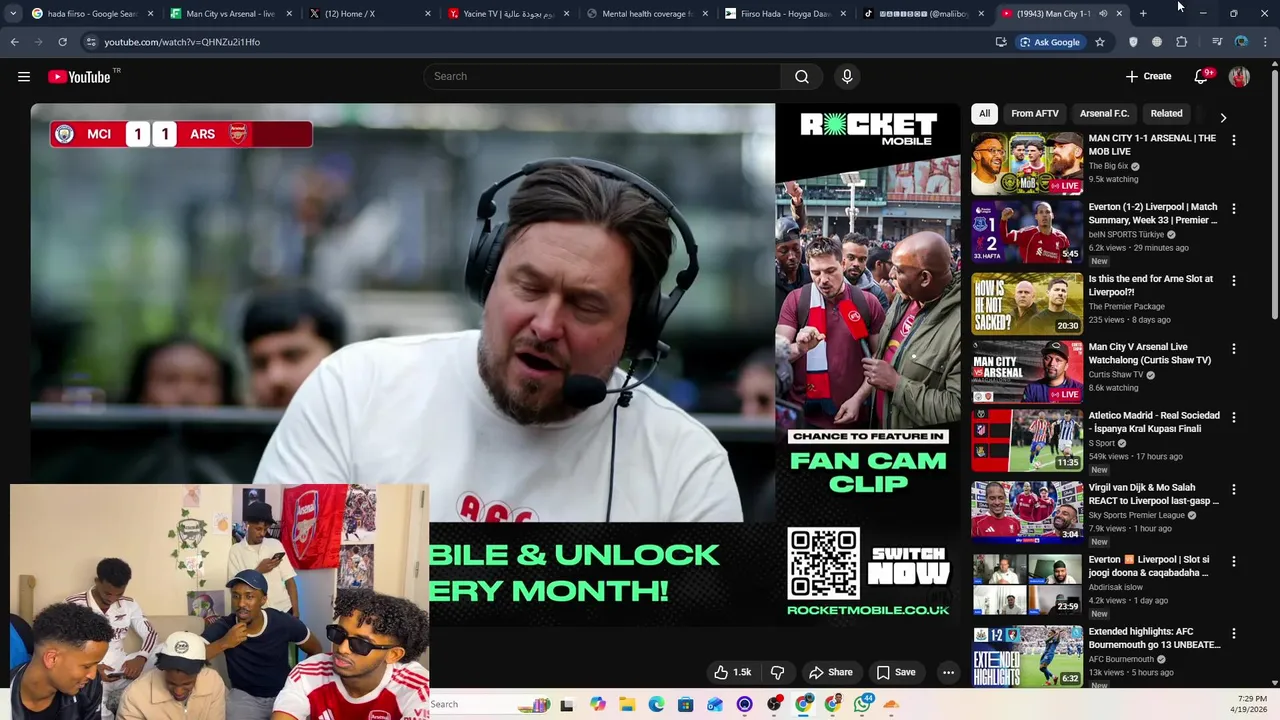
Task: Open options for MAN CITY 1-1 ARSENAL Mob Live video
Action: (1234, 141)
